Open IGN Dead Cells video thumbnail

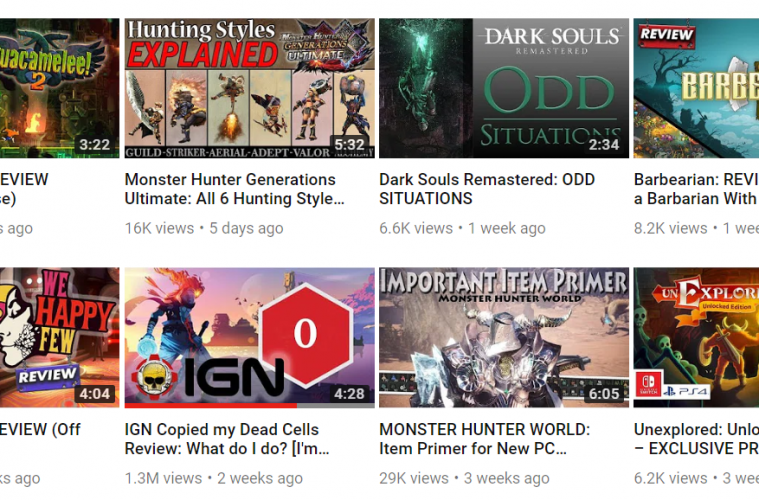(x=249, y=338)
